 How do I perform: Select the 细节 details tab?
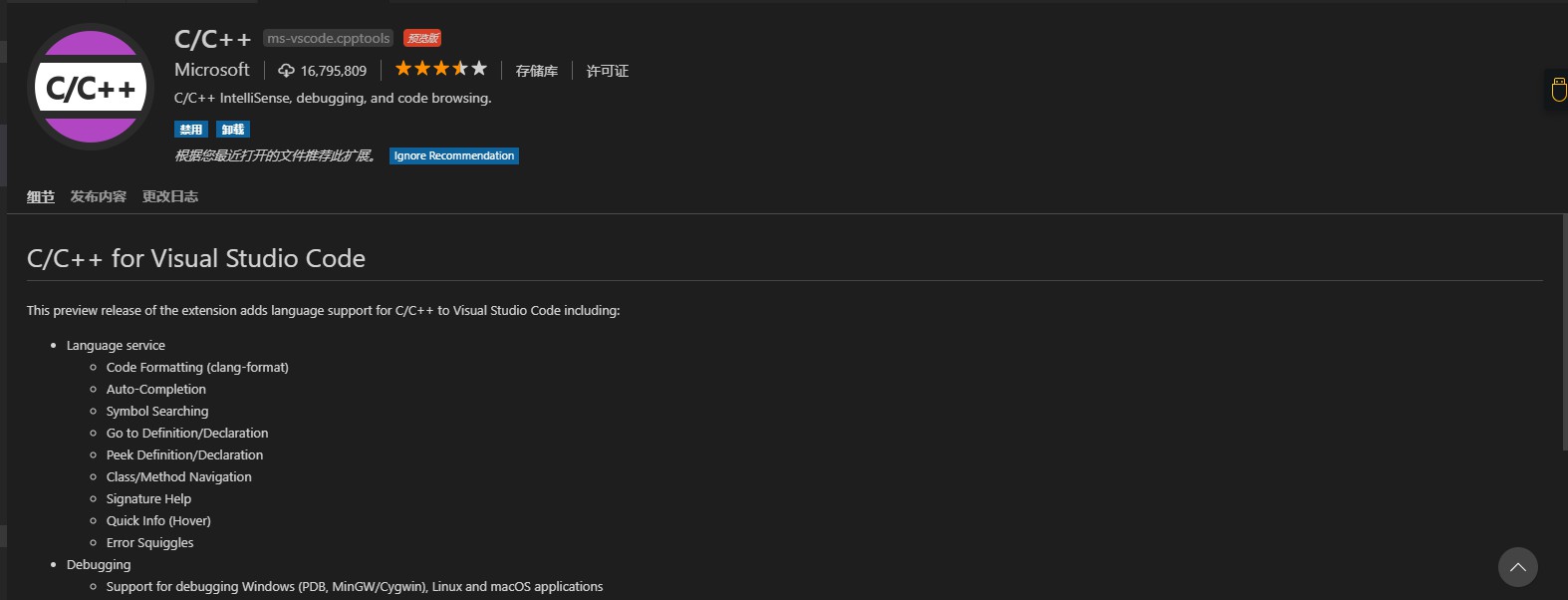(x=41, y=197)
